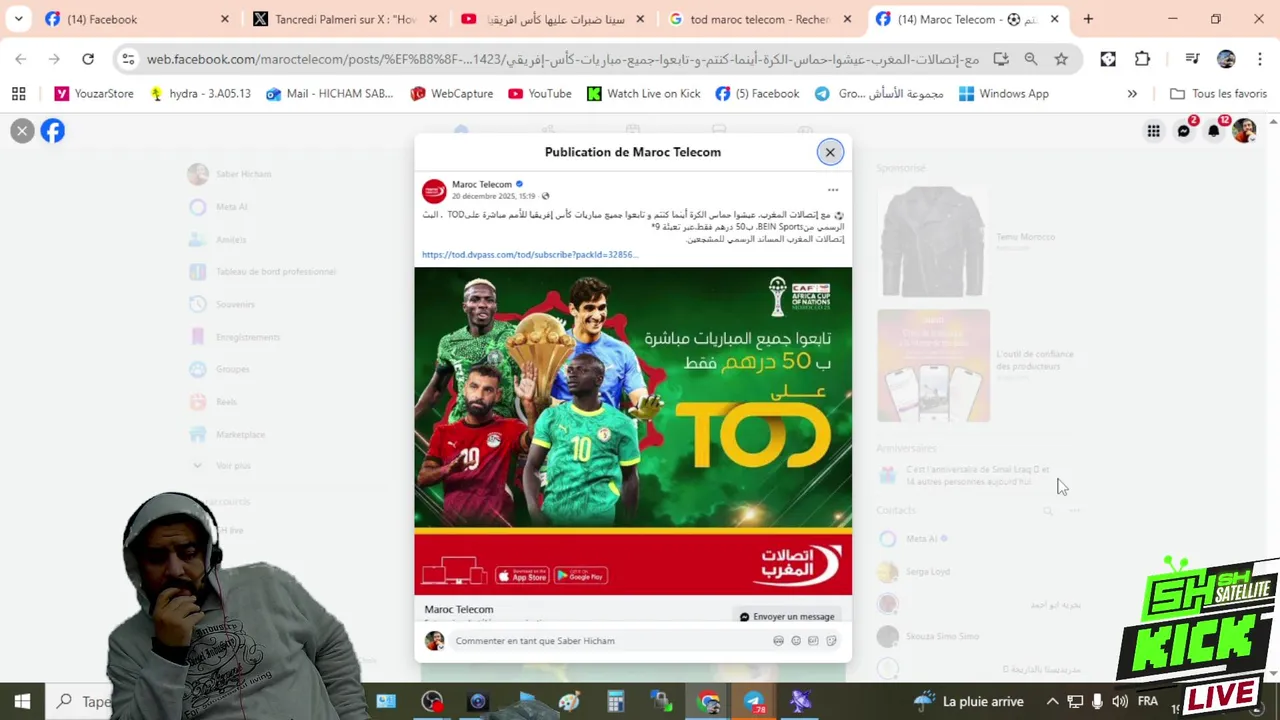Open the tod.dvpass.com subscribe link
The width and height of the screenshot is (1280, 720).
[529, 255]
